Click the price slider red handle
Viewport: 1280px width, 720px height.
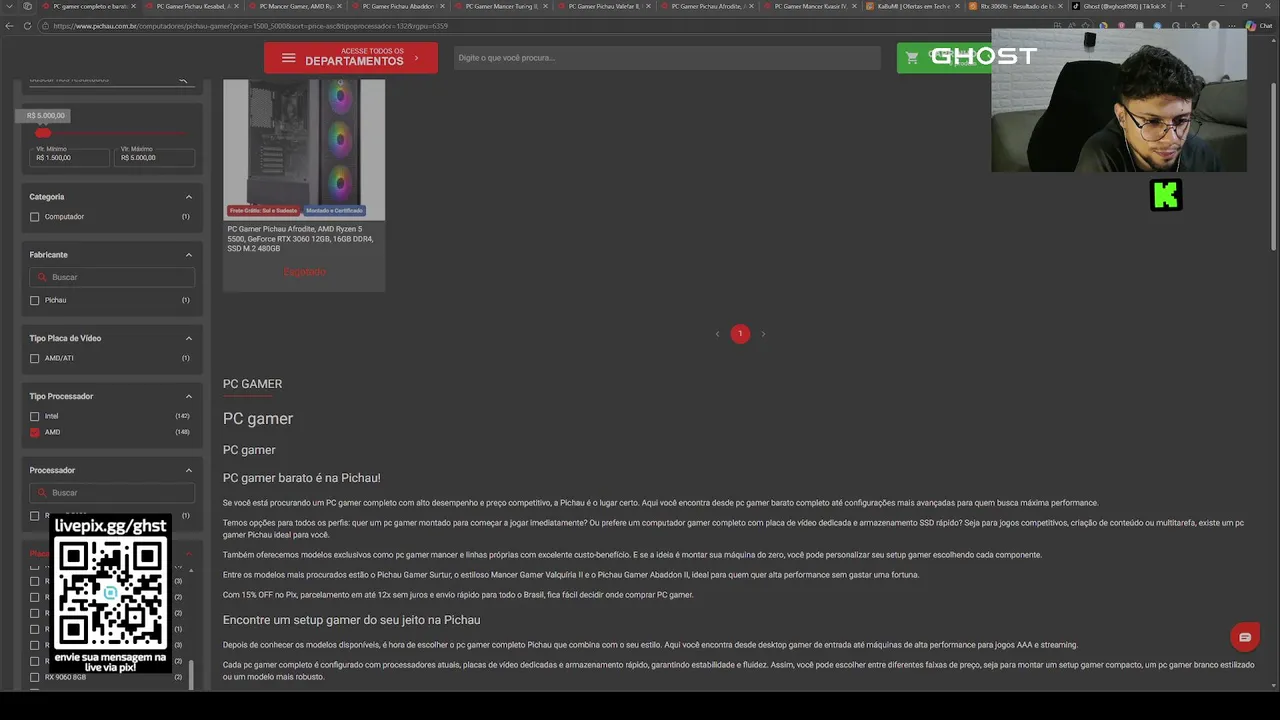point(43,133)
